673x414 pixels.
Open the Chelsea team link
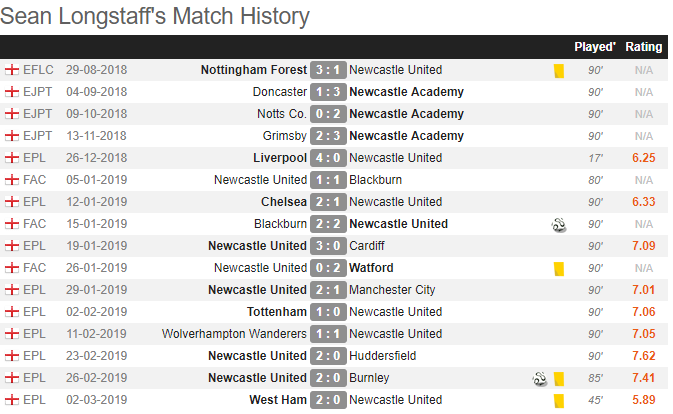[284, 202]
